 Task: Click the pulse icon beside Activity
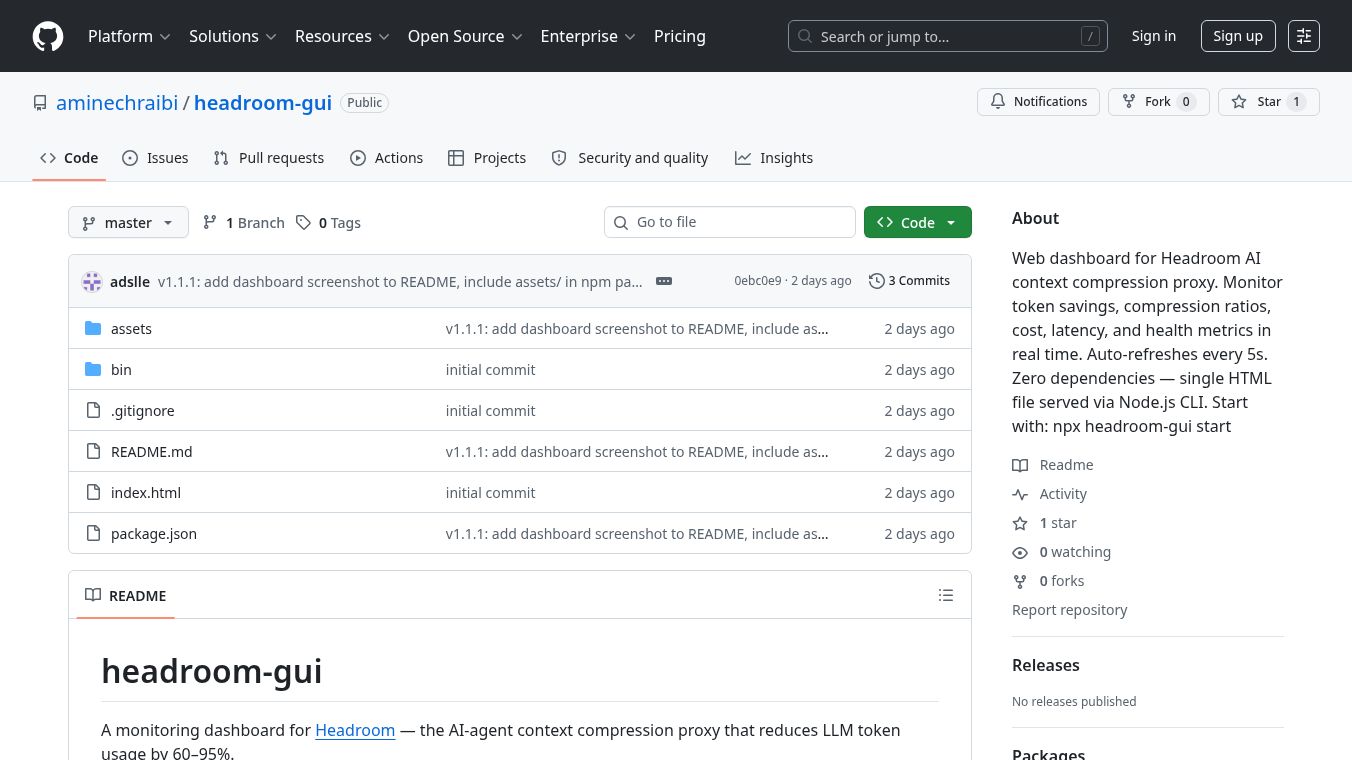click(x=1020, y=495)
